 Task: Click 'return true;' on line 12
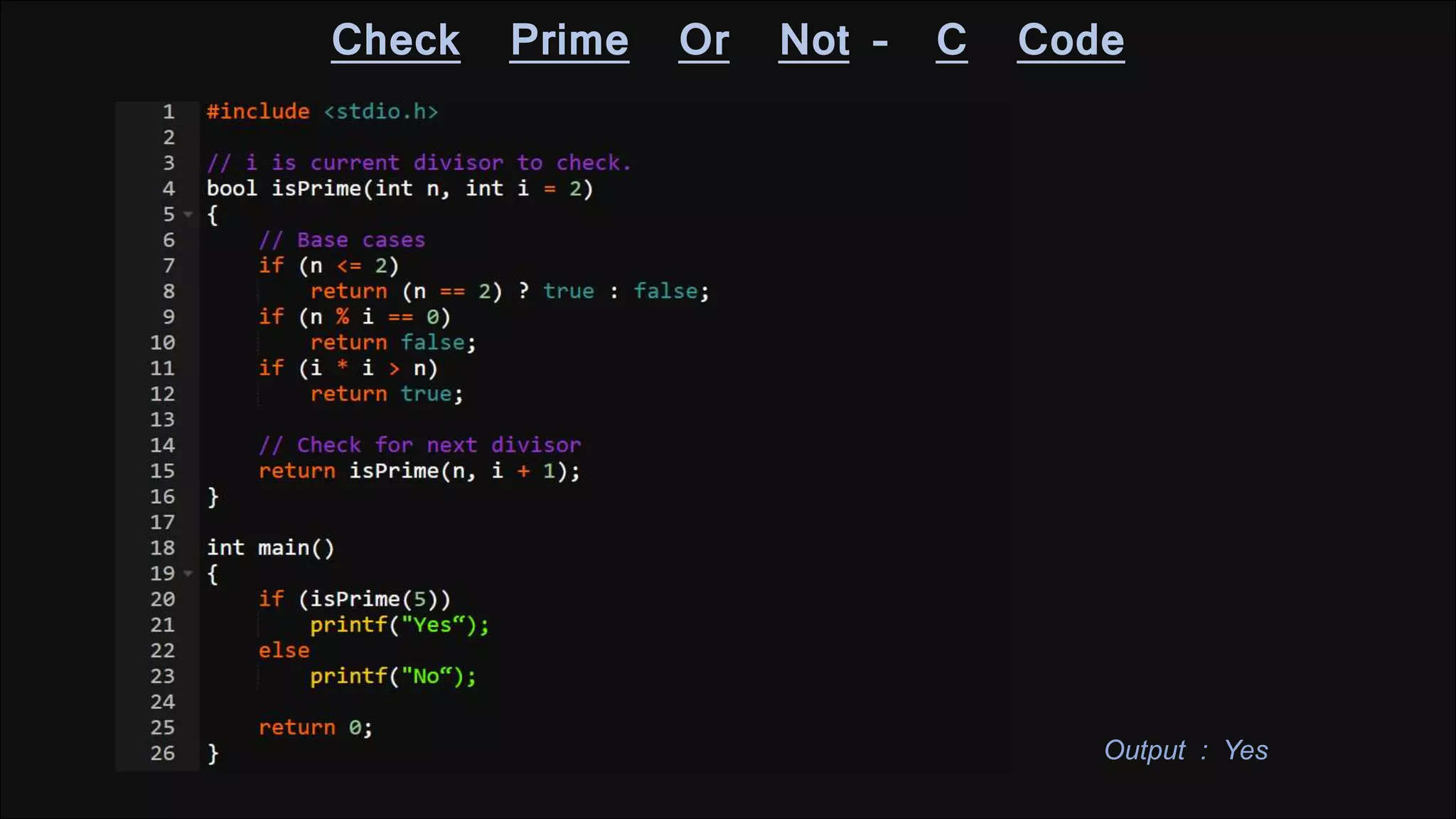(x=387, y=394)
